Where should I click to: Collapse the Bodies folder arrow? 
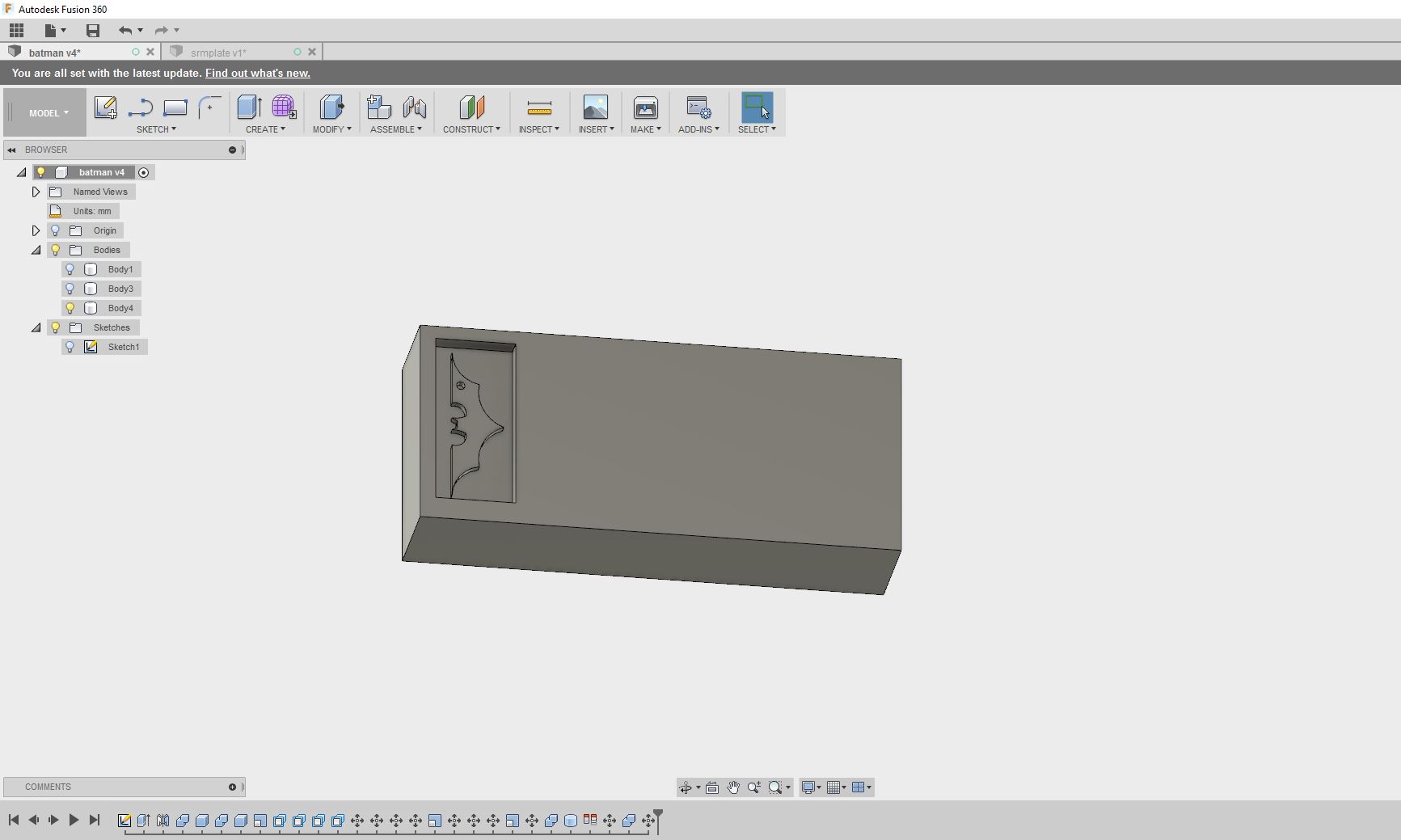(36, 250)
